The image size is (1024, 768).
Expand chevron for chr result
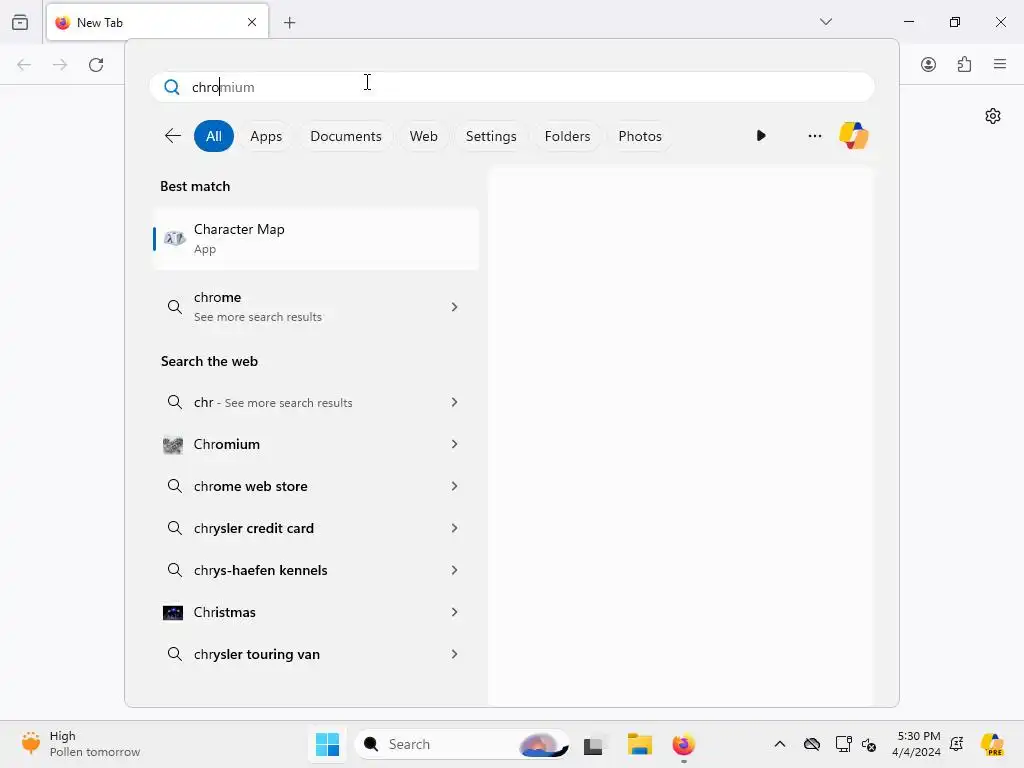coord(454,402)
